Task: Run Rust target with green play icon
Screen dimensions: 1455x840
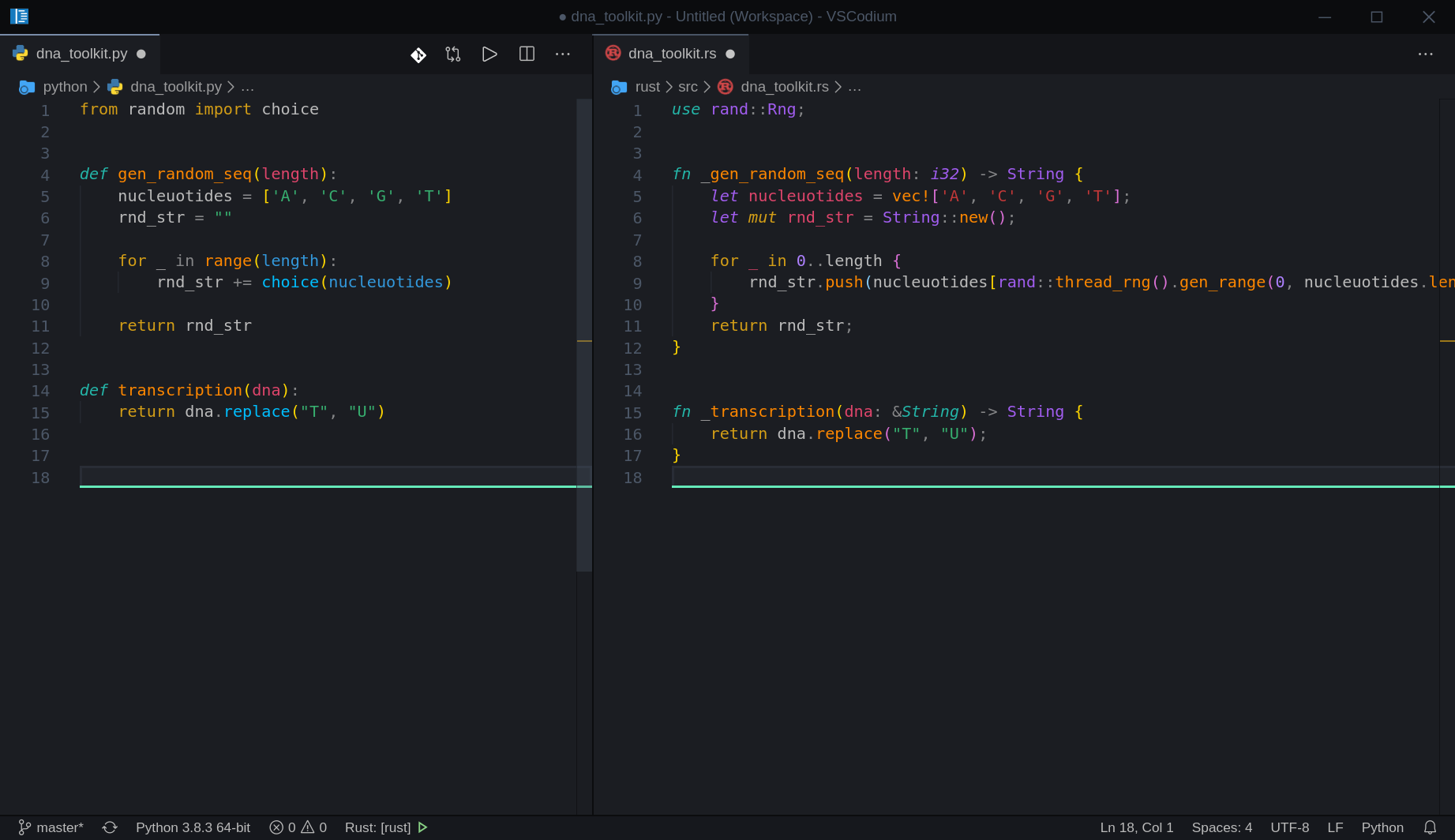Action: (422, 827)
